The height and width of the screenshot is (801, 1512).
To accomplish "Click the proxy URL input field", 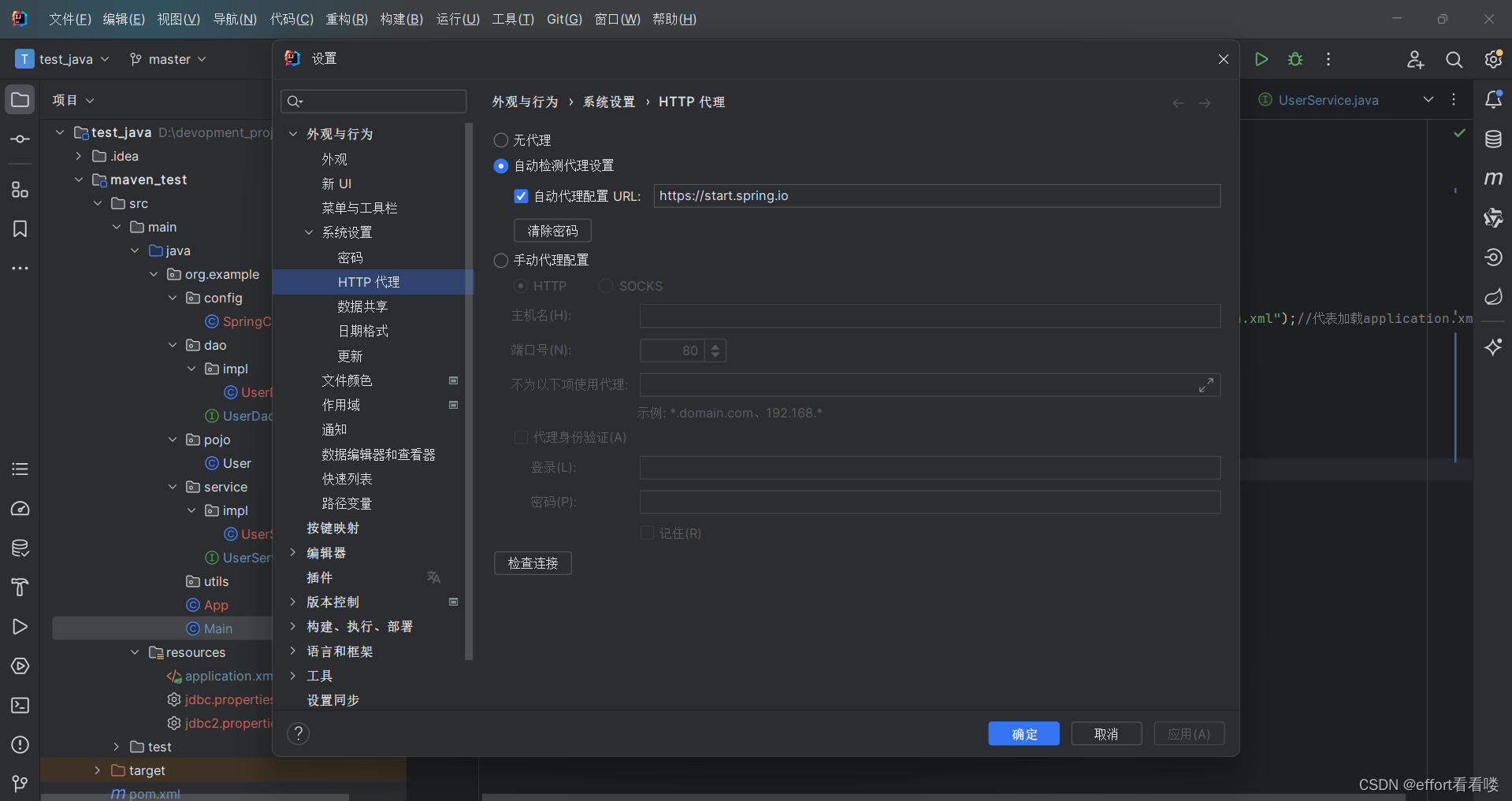I will (937, 196).
